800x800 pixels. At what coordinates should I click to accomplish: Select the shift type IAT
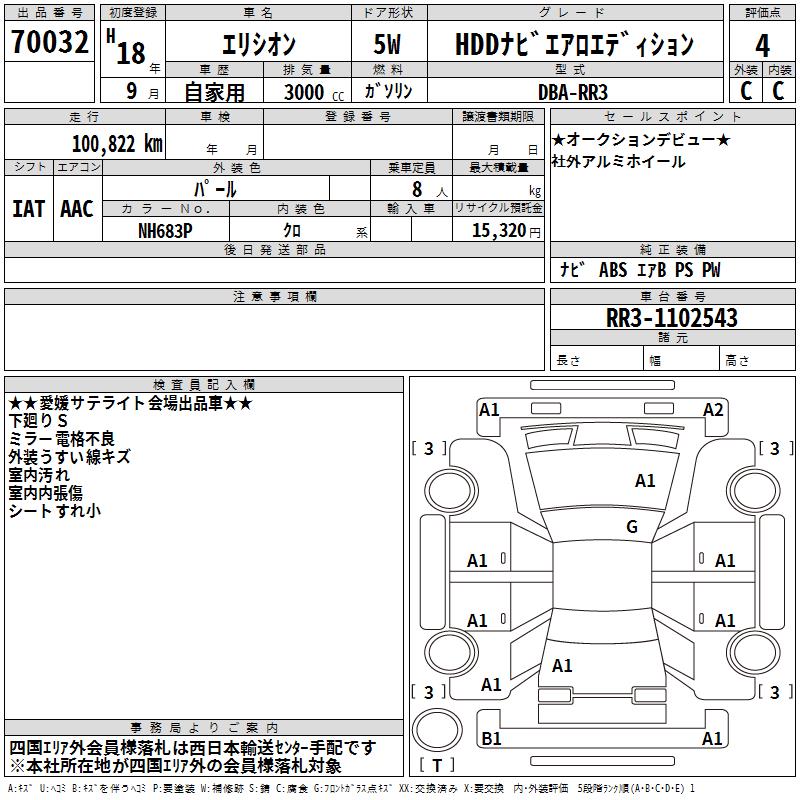pos(29,209)
